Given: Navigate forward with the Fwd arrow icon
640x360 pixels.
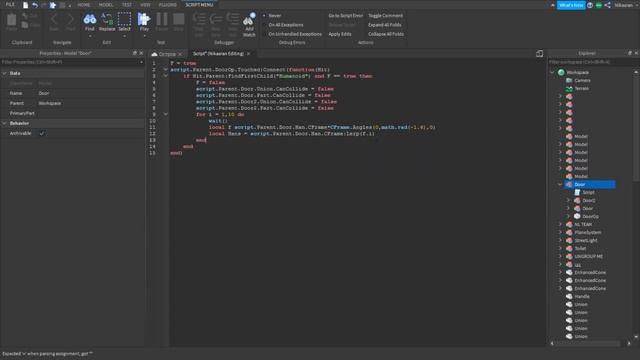Looking at the screenshot, I should (x=71, y=19).
